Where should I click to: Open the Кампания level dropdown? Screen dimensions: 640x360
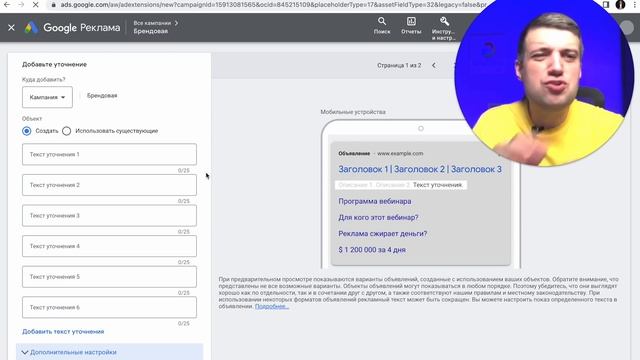coord(47,97)
